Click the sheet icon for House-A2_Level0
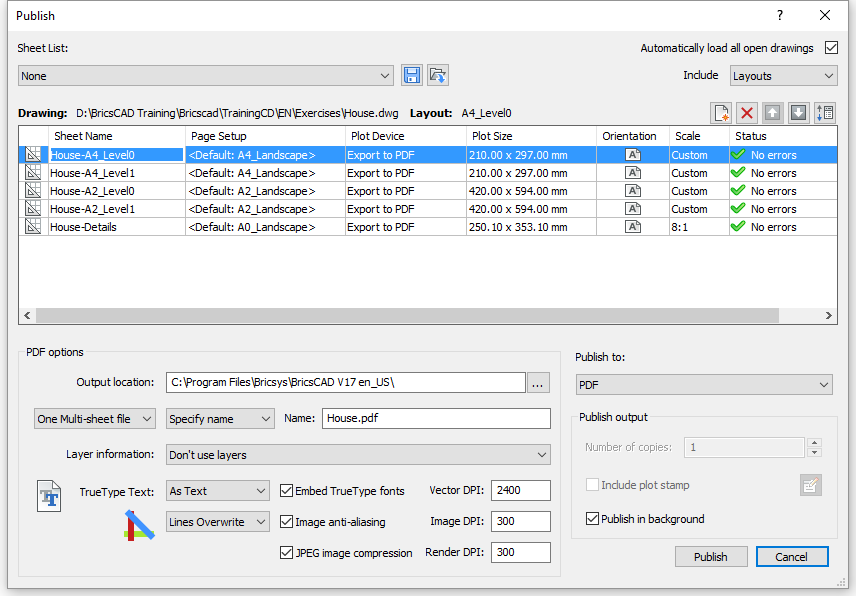This screenshot has height=596, width=856. (33, 190)
